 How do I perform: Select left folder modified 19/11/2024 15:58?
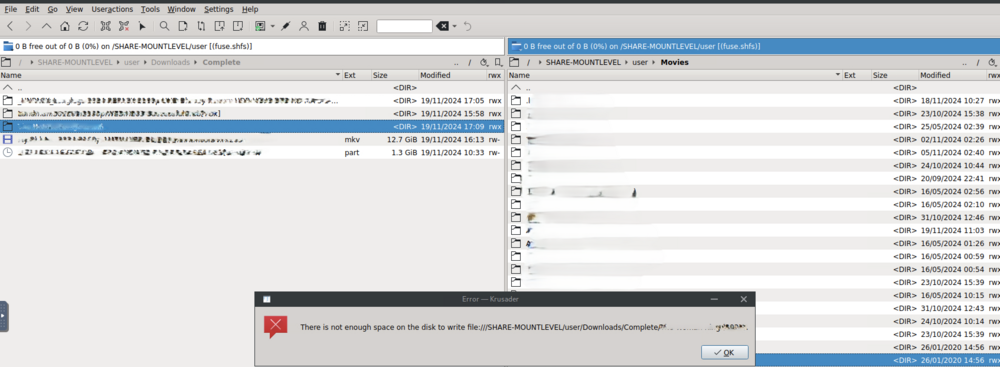click(252, 114)
